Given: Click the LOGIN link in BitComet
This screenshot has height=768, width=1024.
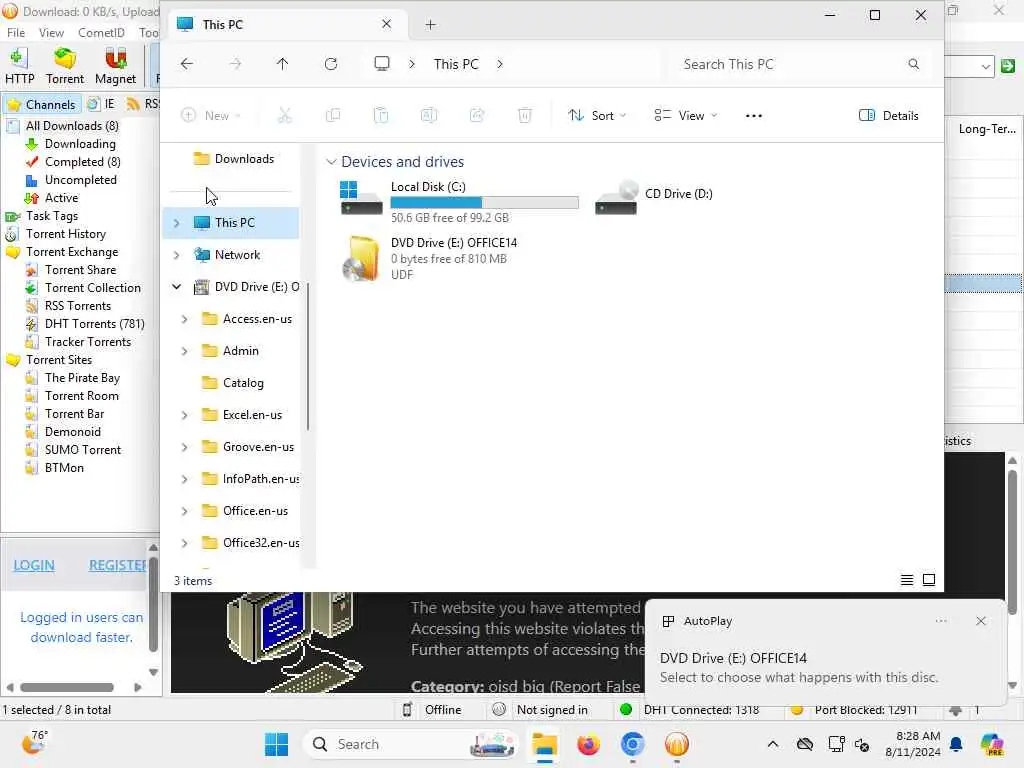Looking at the screenshot, I should (34, 566).
